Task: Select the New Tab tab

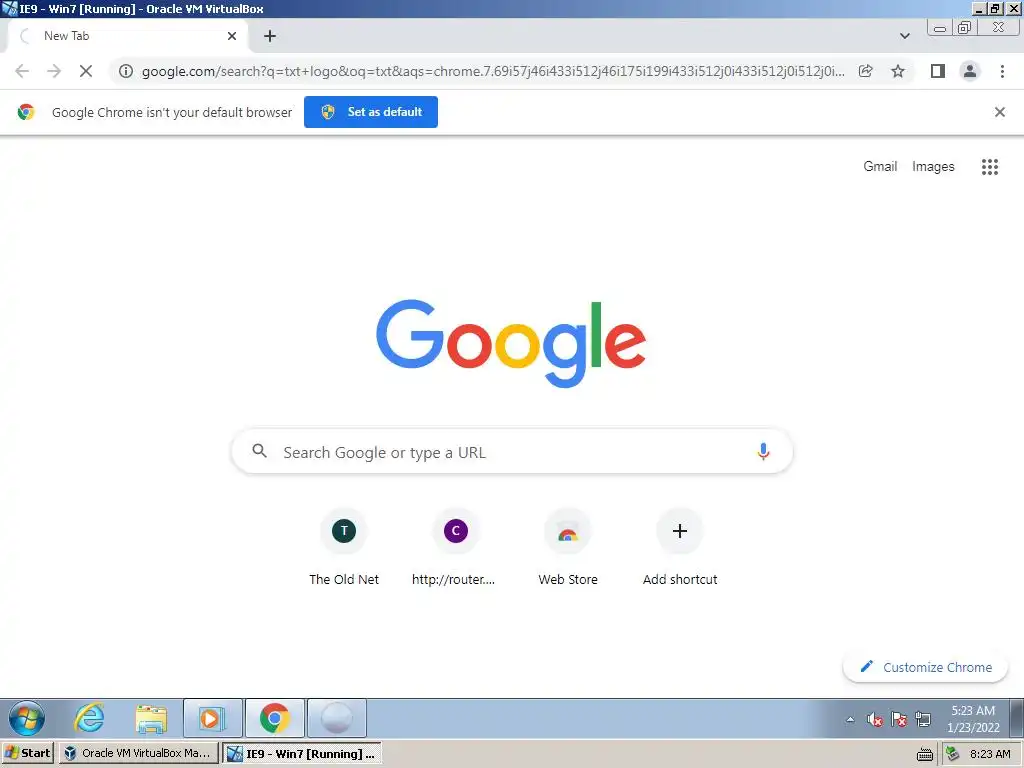Action: tap(127, 36)
